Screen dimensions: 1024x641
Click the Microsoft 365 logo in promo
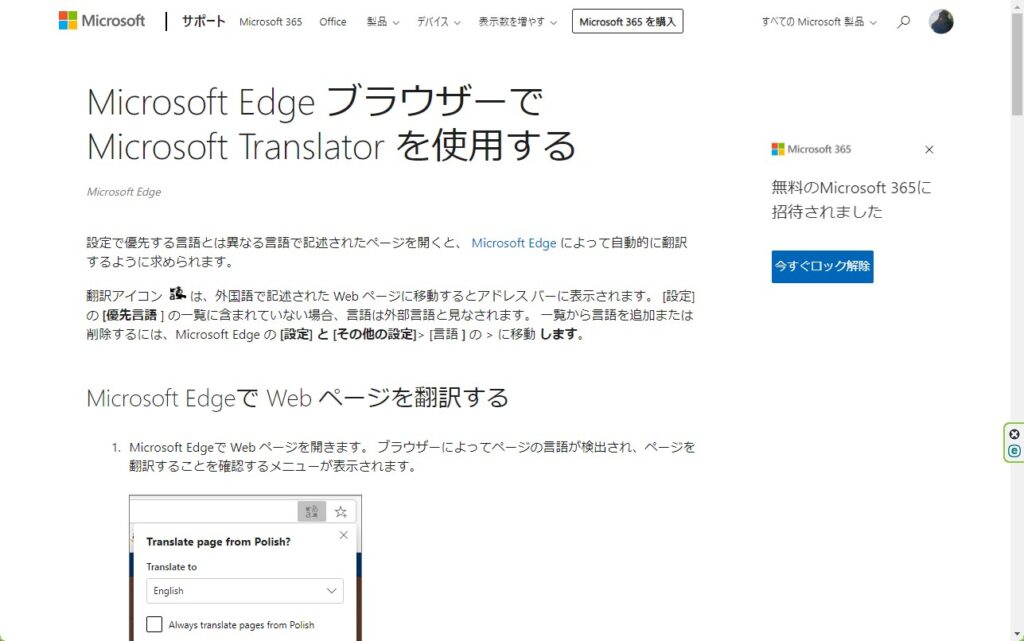coord(811,149)
